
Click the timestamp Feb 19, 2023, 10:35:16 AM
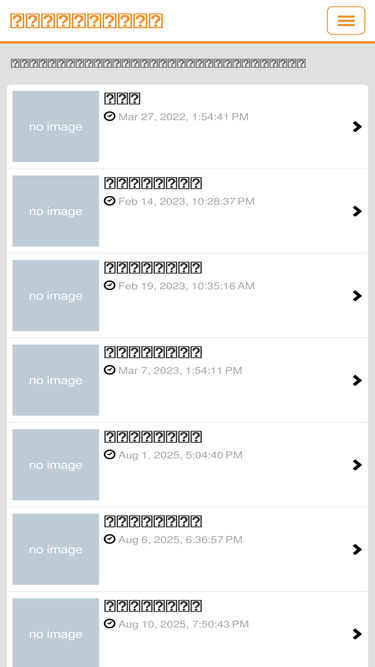pos(186,286)
